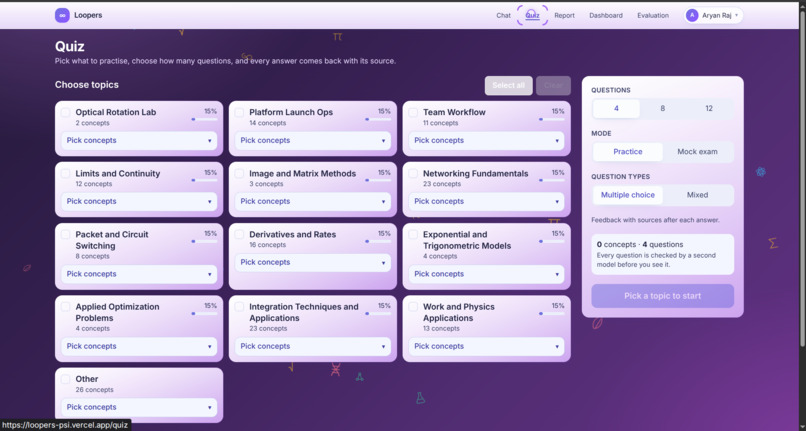This screenshot has width=806, height=431.
Task: Click the Aryan Raj avatar icon
Action: pos(692,15)
